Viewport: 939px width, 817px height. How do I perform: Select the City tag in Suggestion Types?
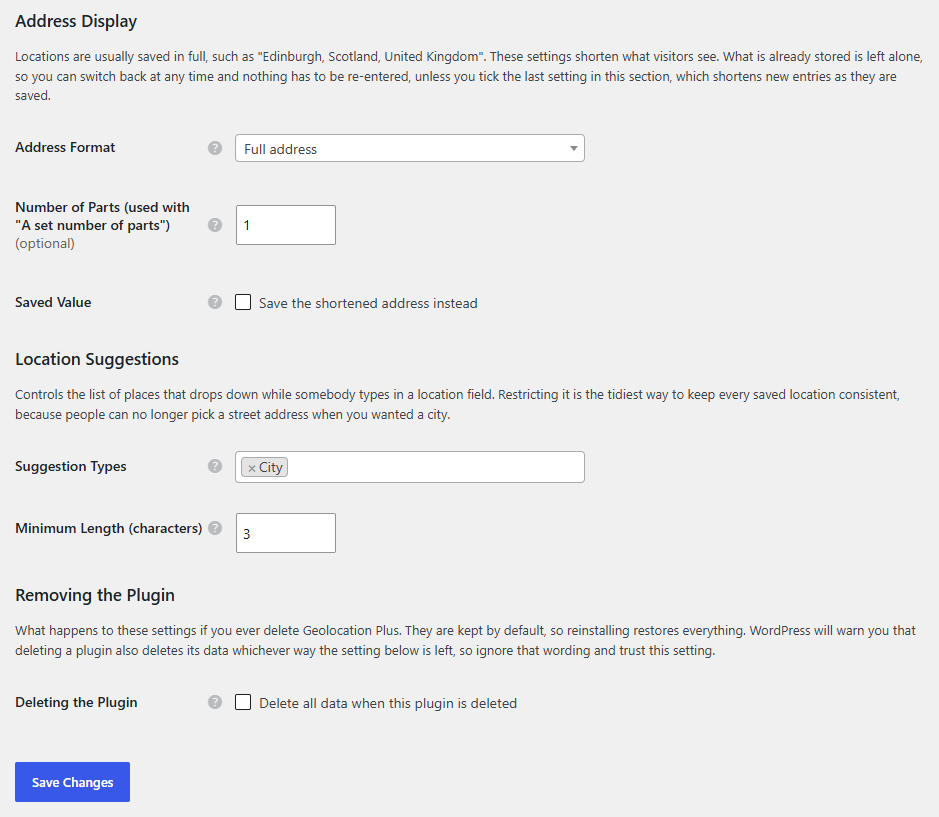point(271,467)
